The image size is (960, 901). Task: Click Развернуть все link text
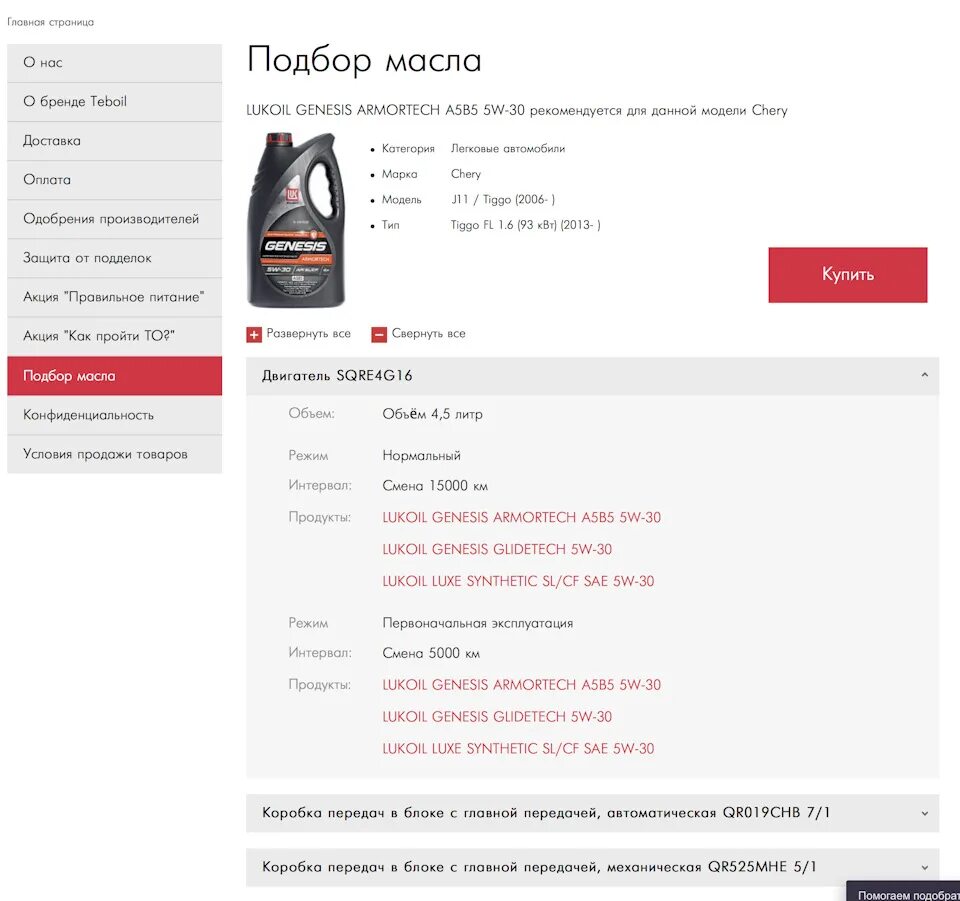[309, 334]
